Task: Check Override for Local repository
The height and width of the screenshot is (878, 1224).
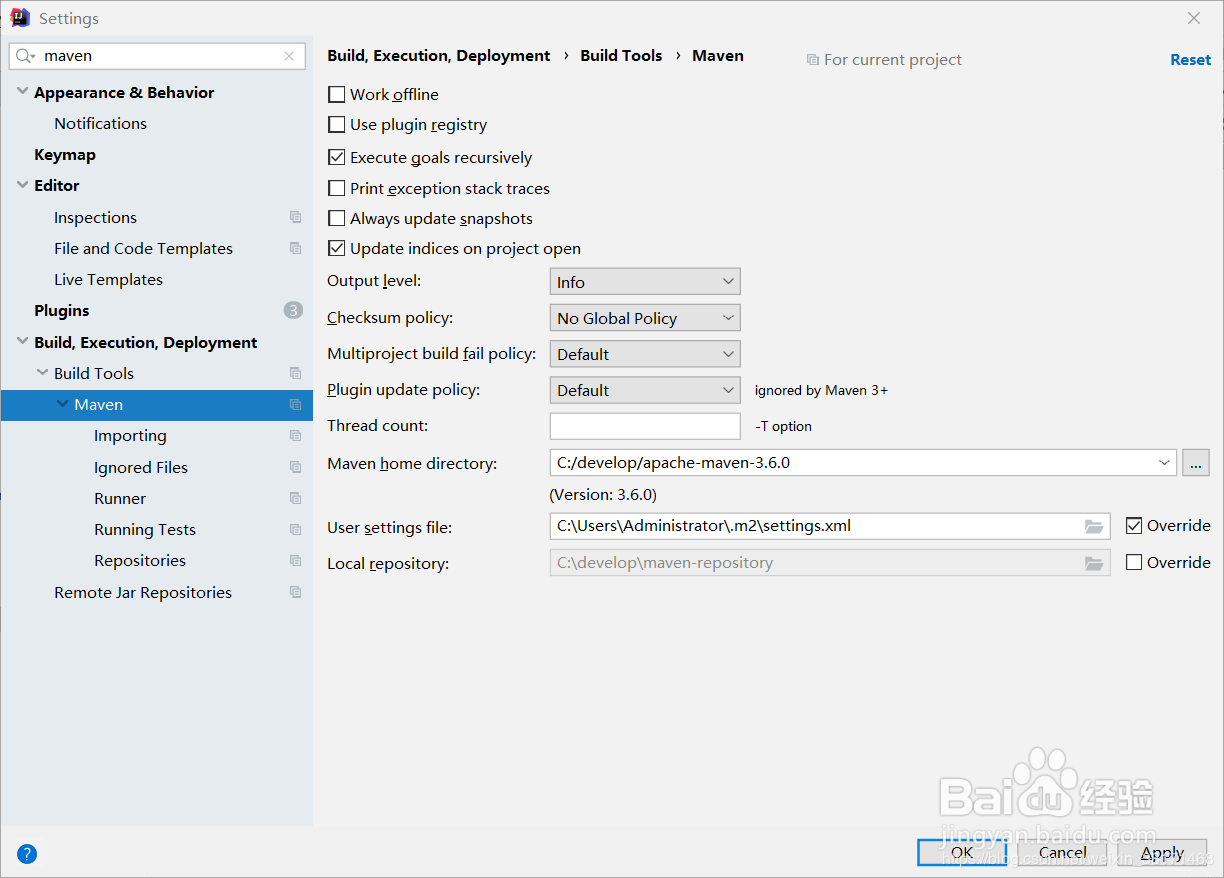Action: pyautogui.click(x=1134, y=562)
